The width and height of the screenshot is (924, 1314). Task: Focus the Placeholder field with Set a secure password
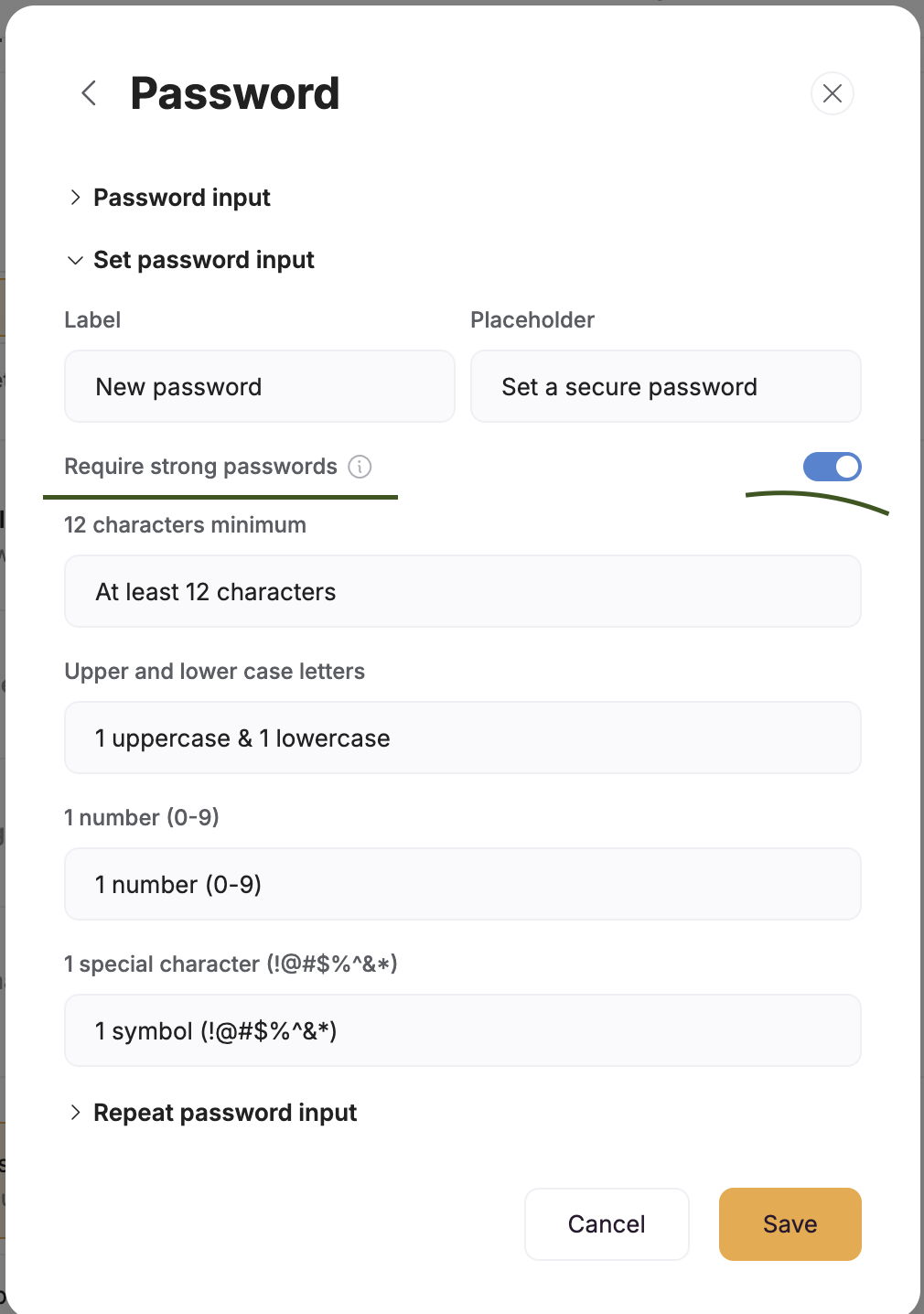[x=665, y=386]
